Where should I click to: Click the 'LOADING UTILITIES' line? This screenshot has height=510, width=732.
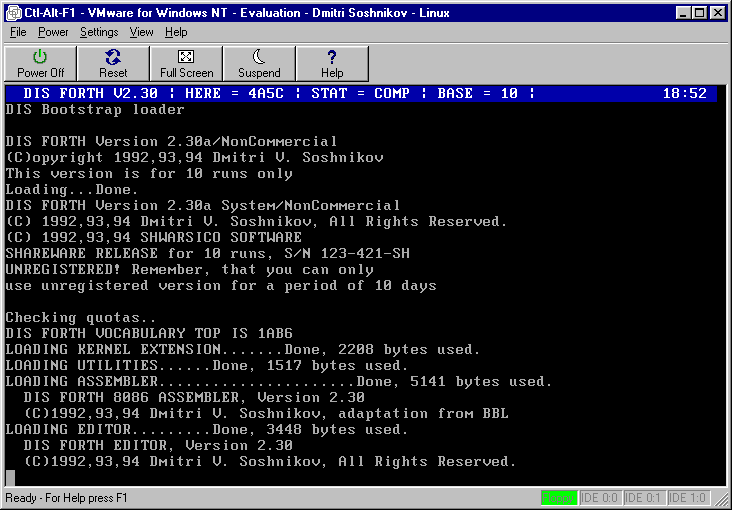click(207, 365)
